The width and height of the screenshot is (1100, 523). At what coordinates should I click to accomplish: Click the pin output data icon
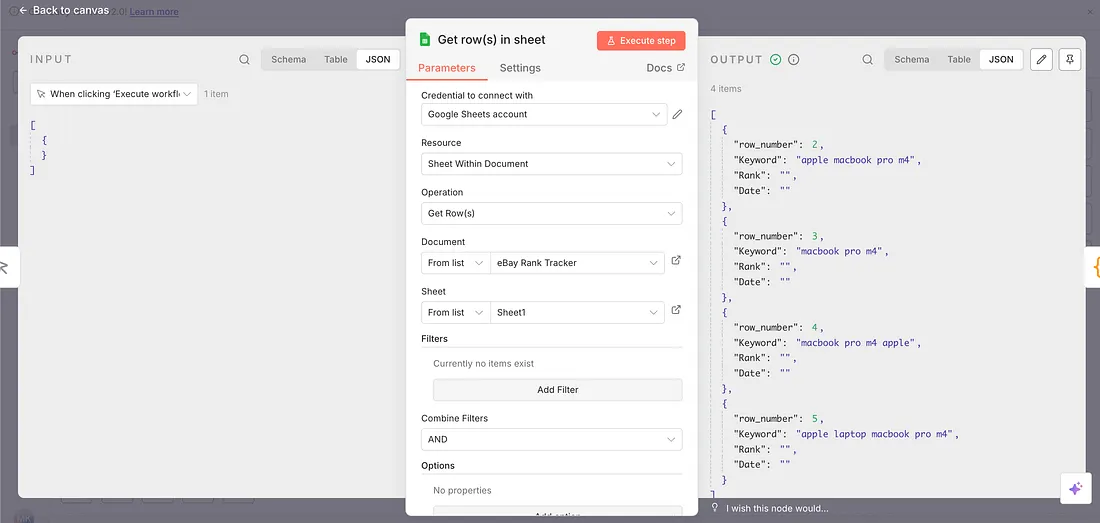click(1070, 60)
